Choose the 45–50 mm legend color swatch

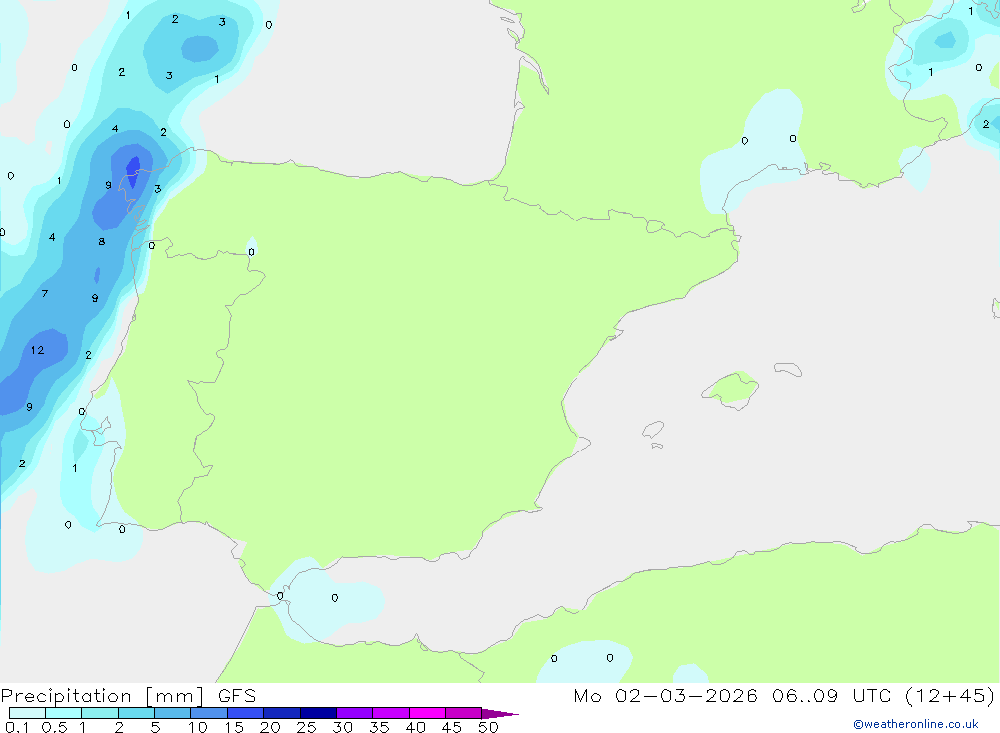(x=464, y=713)
